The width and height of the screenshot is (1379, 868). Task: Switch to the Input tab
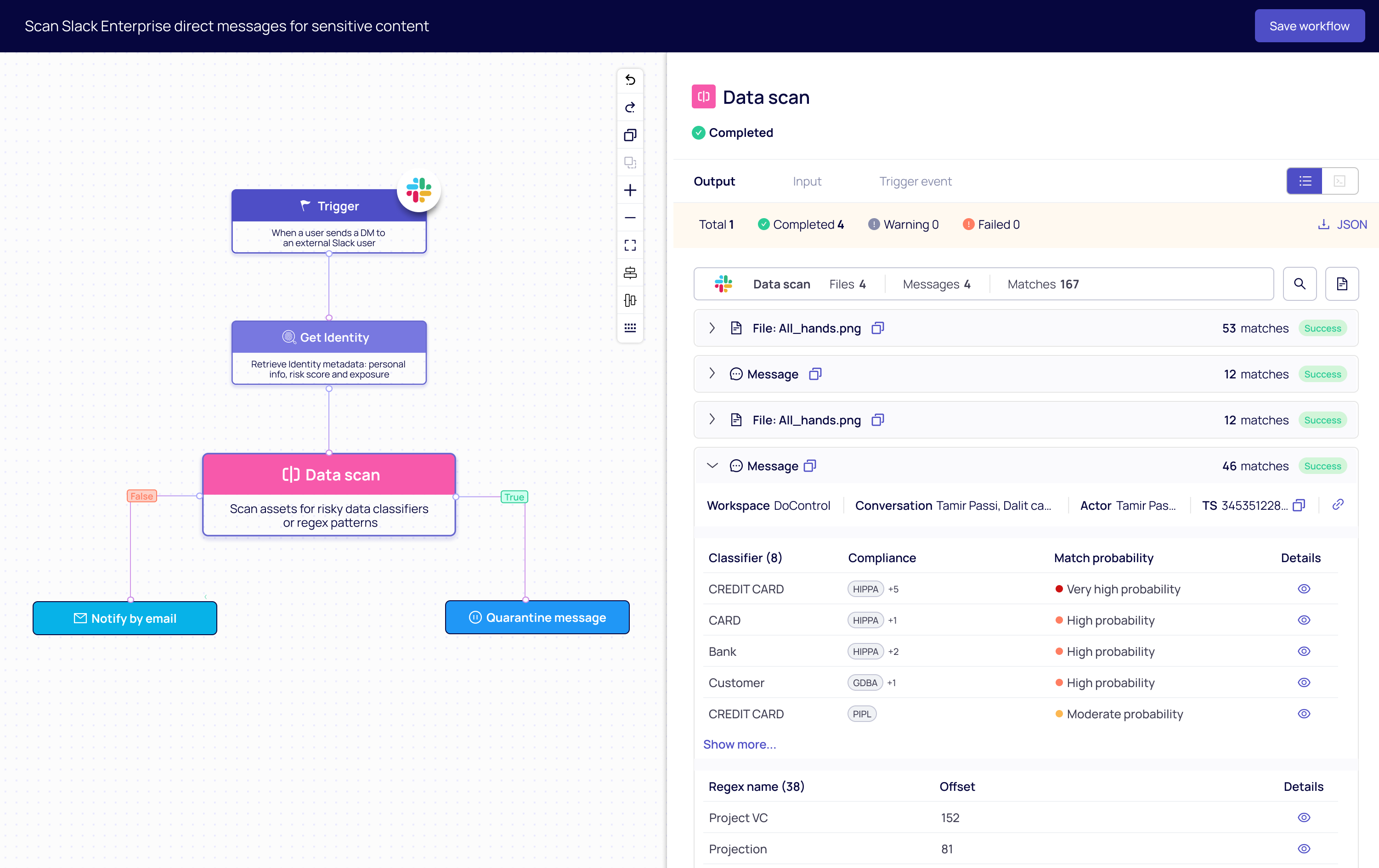(807, 181)
